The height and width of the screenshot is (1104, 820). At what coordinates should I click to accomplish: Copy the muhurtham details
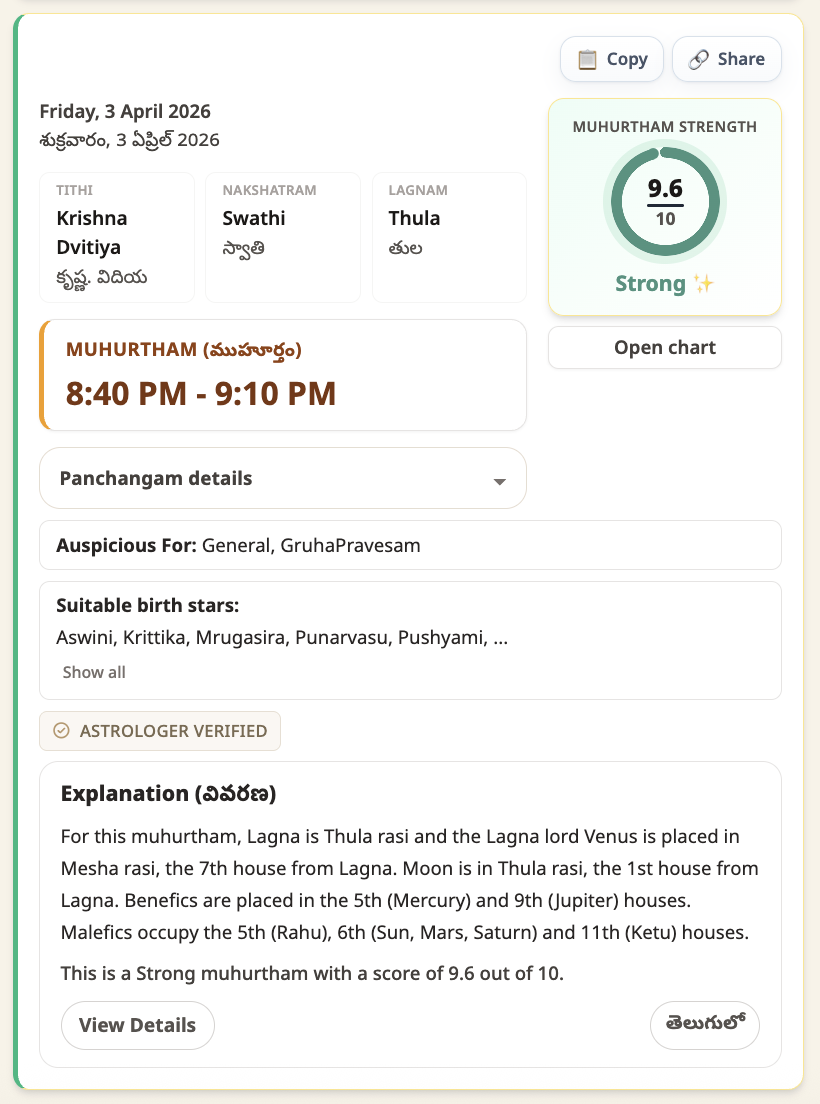click(611, 59)
